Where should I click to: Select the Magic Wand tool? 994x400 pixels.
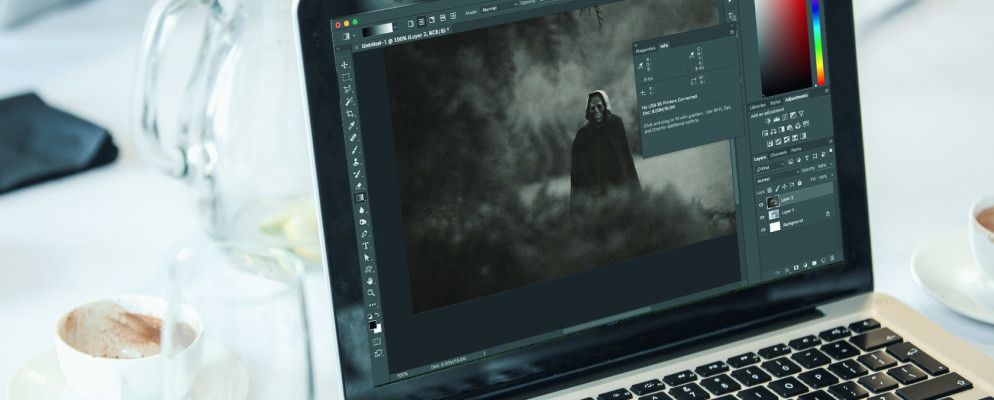point(350,101)
